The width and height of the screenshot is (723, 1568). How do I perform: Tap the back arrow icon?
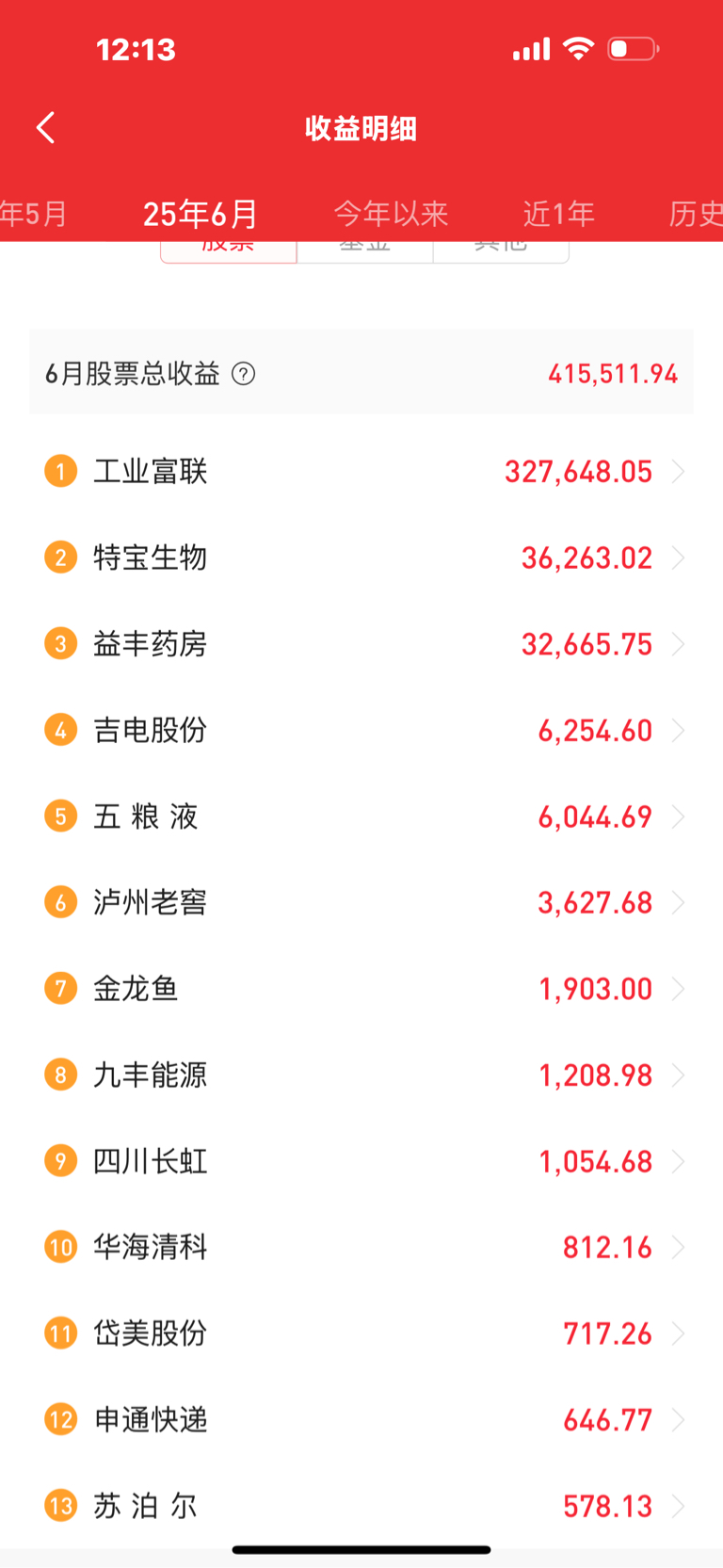[x=45, y=127]
